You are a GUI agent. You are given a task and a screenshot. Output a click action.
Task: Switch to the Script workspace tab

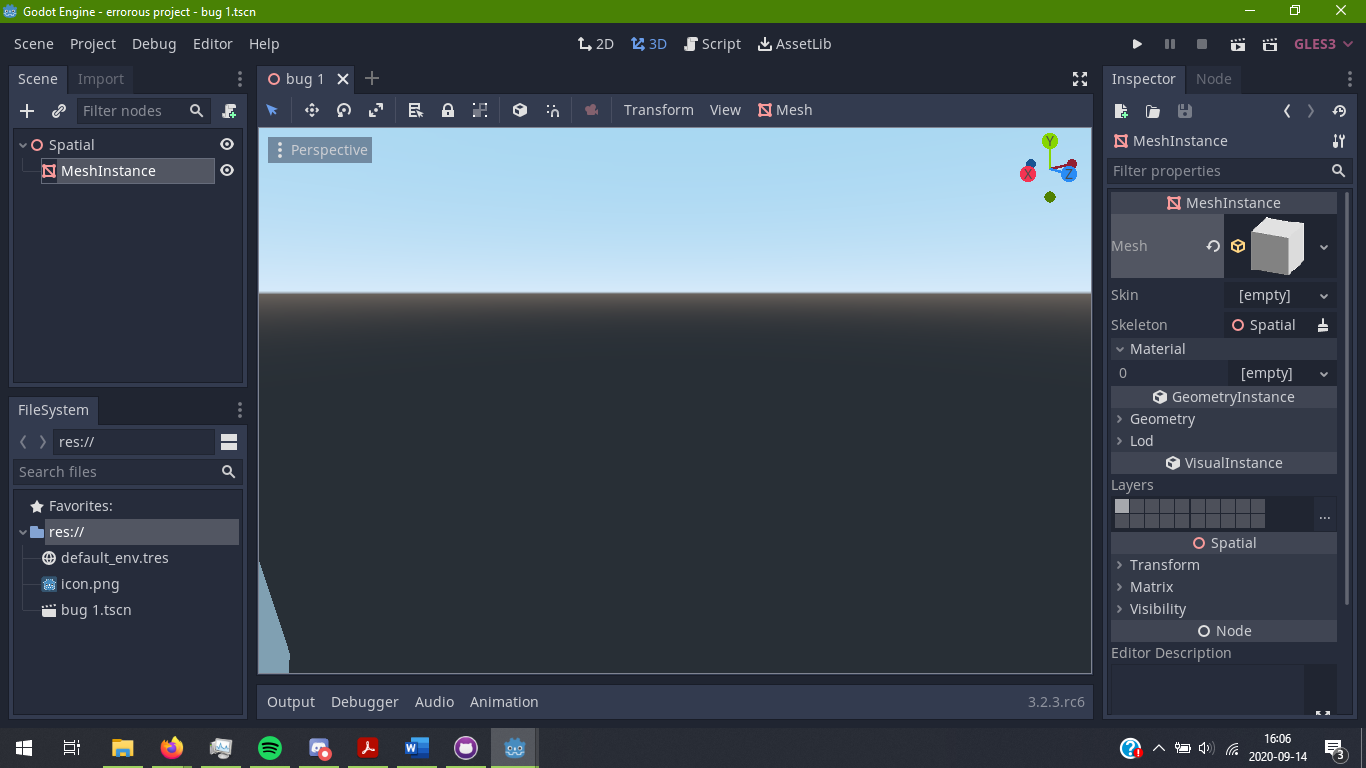click(x=712, y=44)
